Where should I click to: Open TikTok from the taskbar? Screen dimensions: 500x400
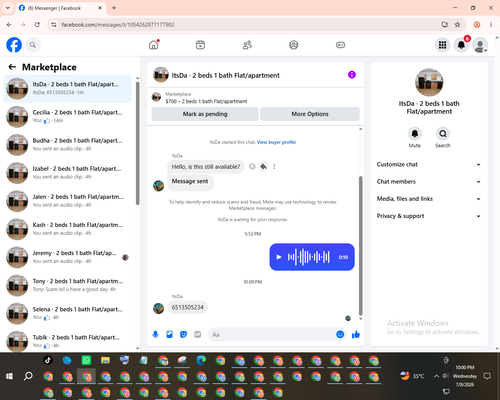click(x=48, y=360)
